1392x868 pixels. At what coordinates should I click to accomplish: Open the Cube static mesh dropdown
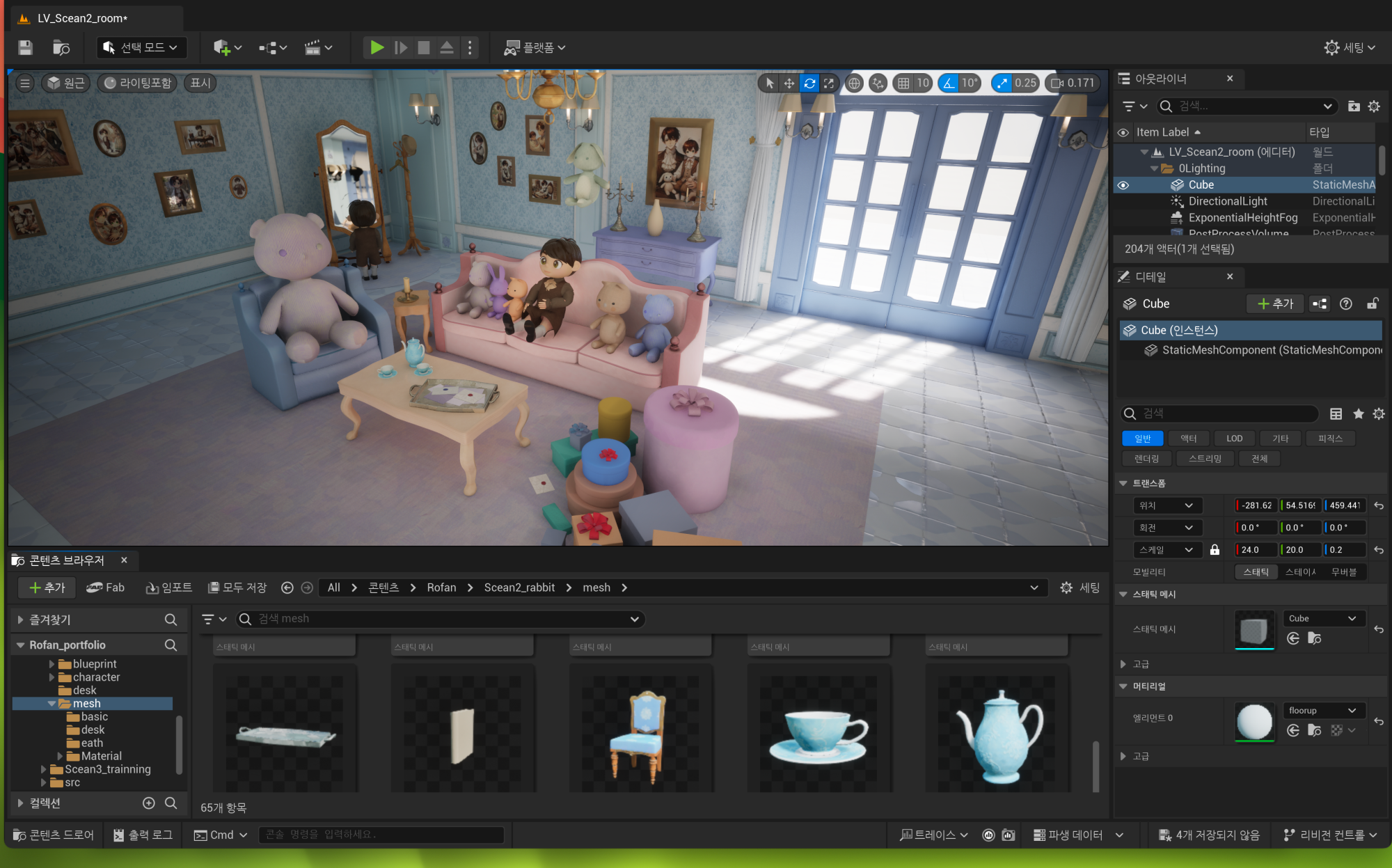(1322, 618)
